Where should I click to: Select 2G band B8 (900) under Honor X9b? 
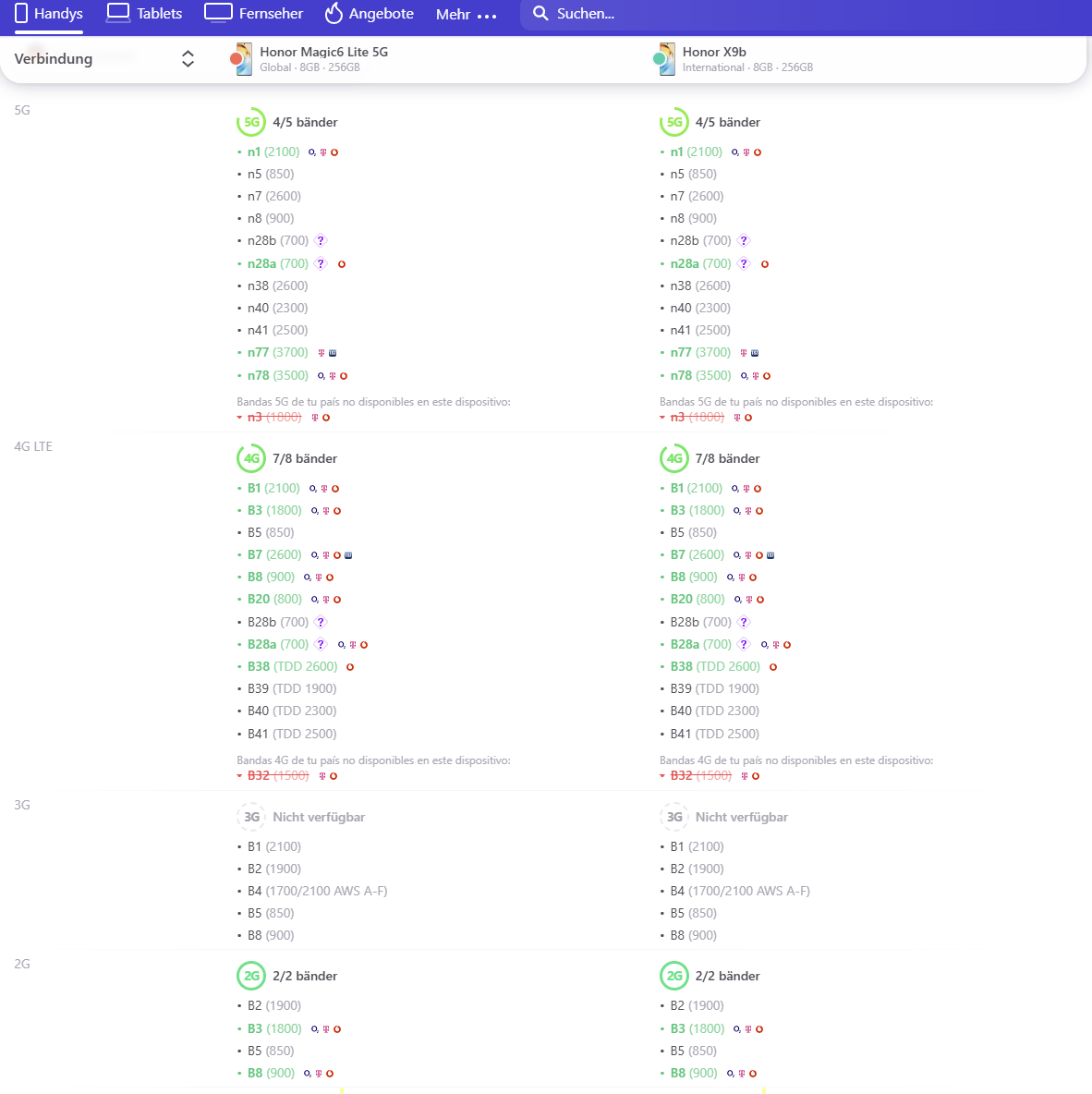(x=694, y=1073)
